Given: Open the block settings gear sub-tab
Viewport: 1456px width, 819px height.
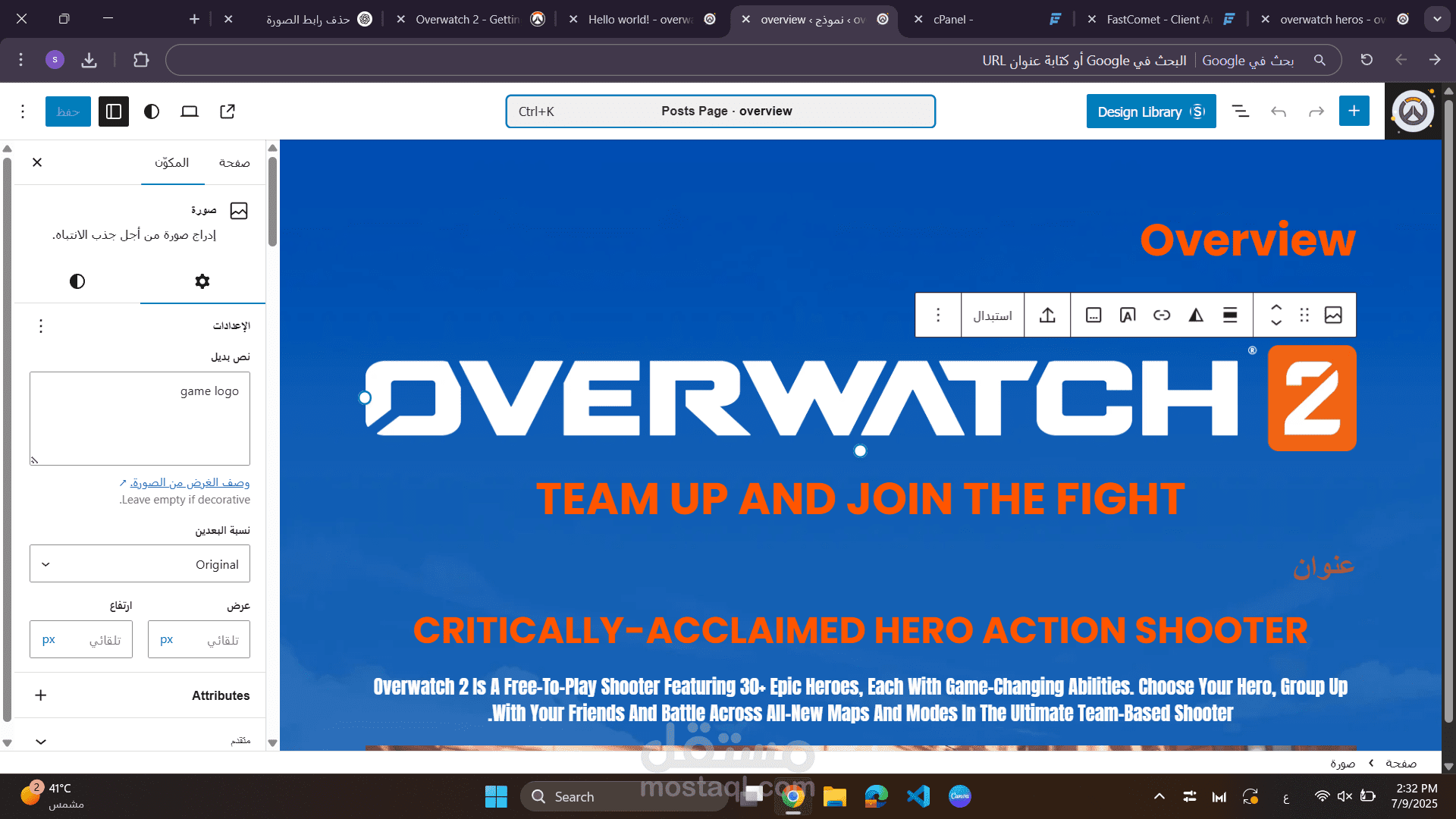Looking at the screenshot, I should coord(202,281).
